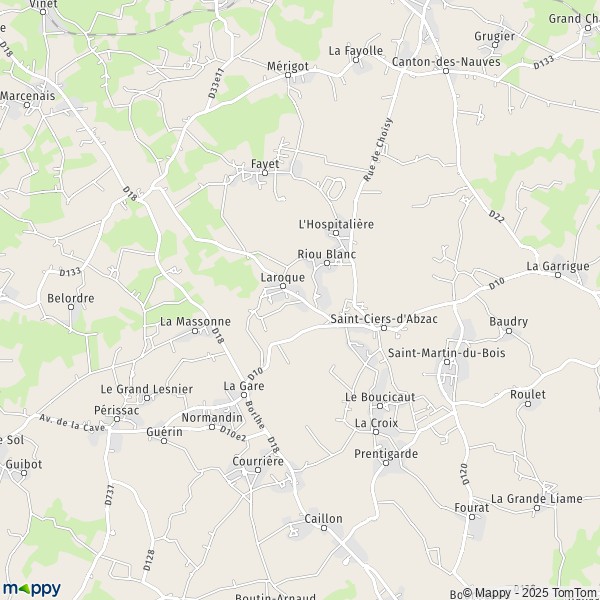Select the Saint-Martin-du-Bois marker
600x600 pixels.
click(x=447, y=362)
